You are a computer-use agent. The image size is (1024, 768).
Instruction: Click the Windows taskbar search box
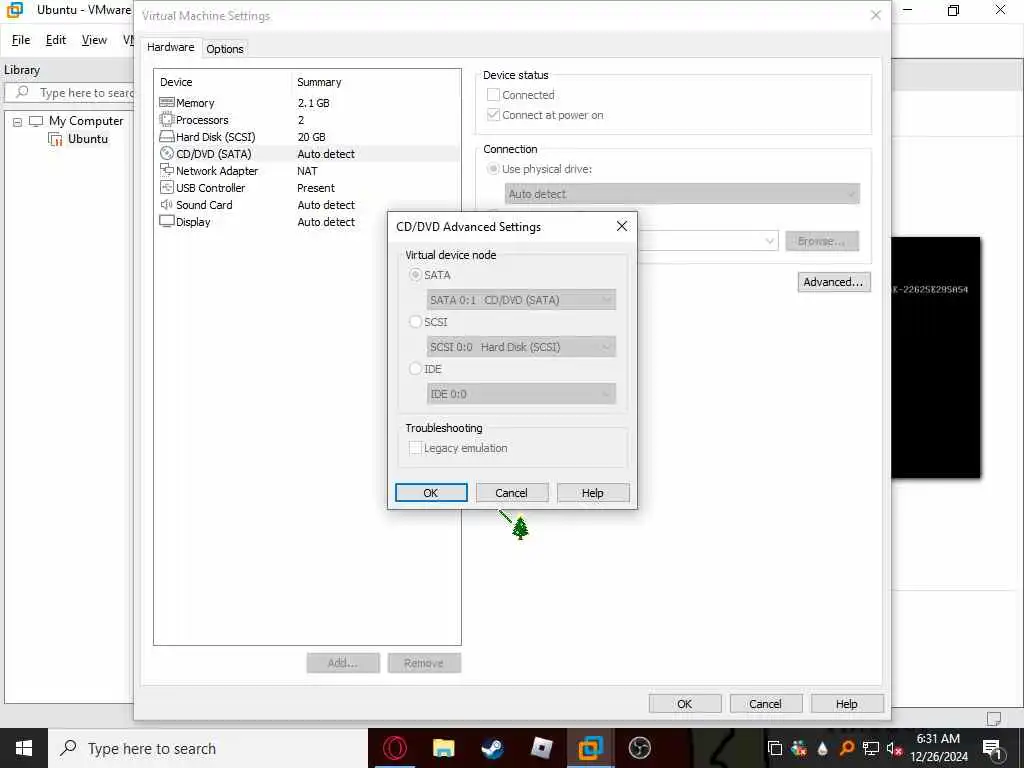[208, 748]
